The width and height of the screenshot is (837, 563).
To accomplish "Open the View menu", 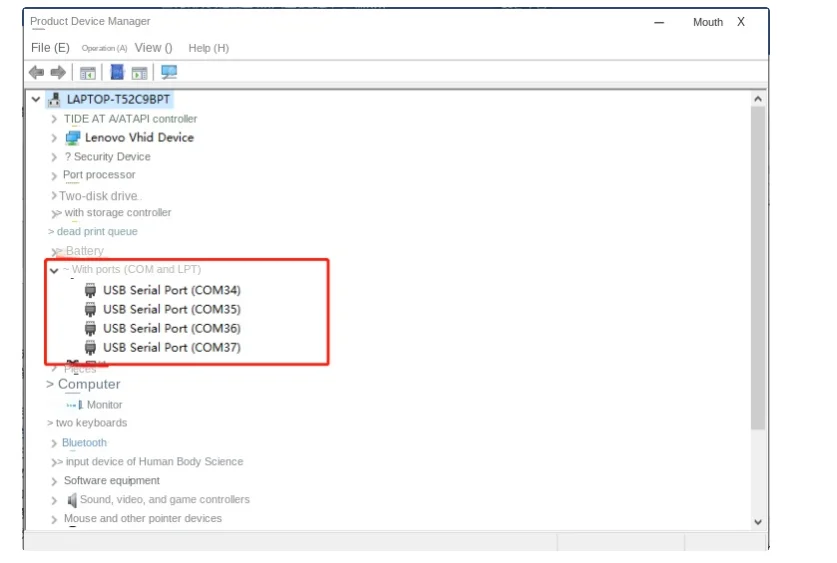I will [x=153, y=48].
